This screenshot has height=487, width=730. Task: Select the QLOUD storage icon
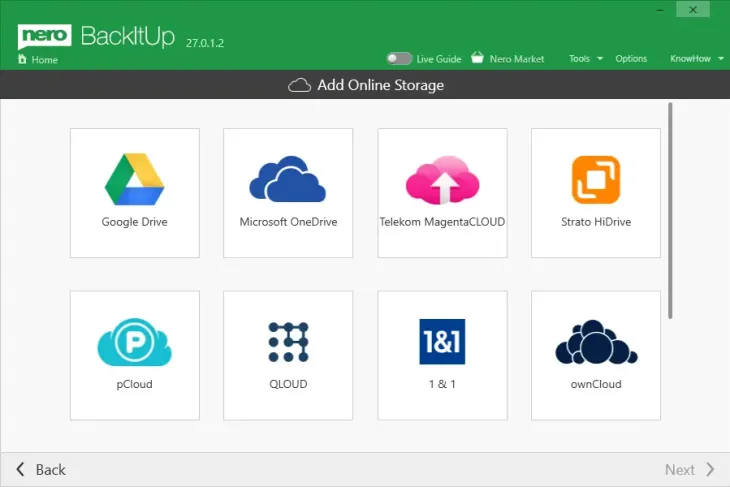click(x=288, y=343)
